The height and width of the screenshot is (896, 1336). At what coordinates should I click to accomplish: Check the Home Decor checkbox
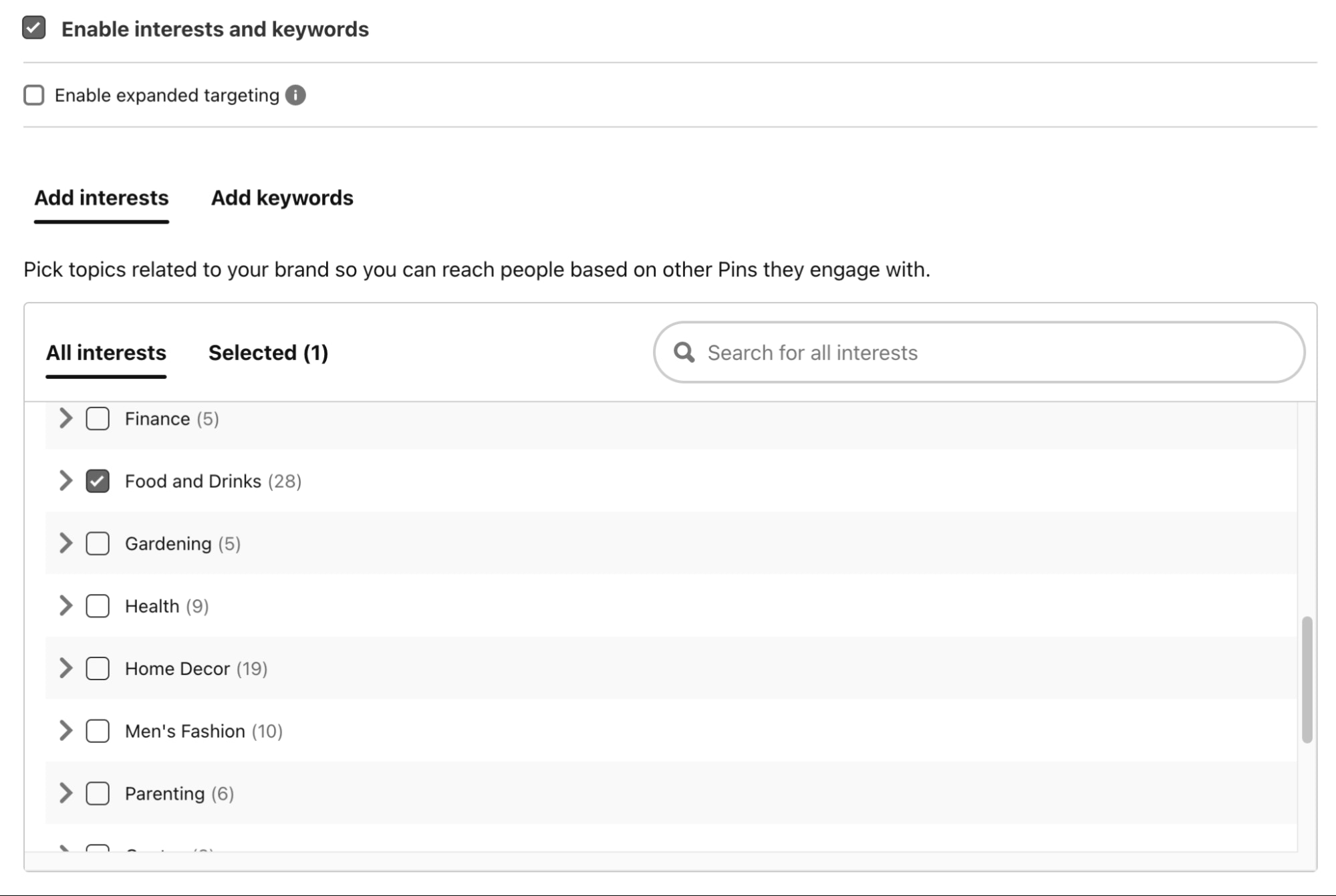(98, 669)
